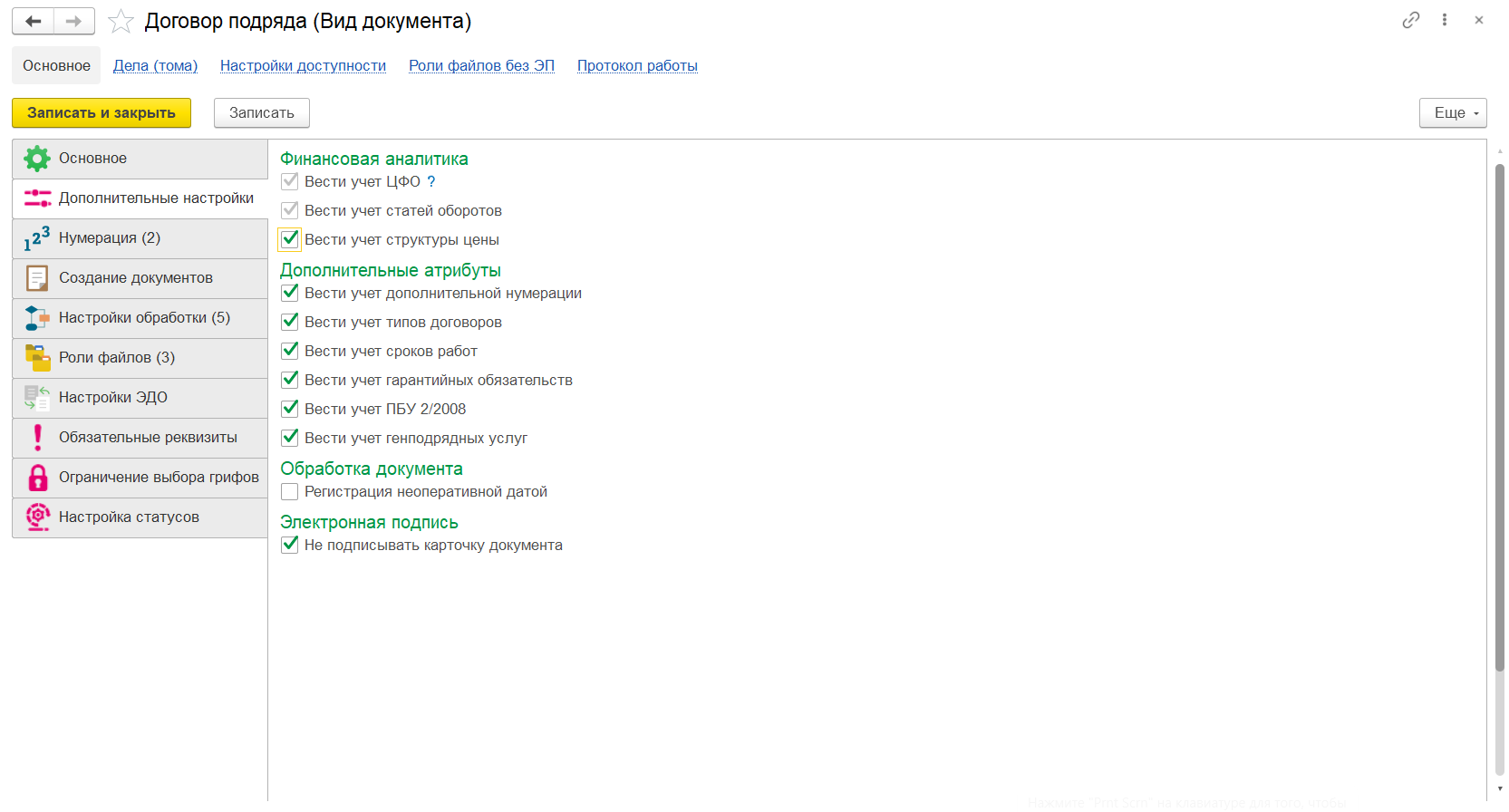The height and width of the screenshot is (812, 1509).
Task: Switch to Дела (тома) tab
Action: 155,65
